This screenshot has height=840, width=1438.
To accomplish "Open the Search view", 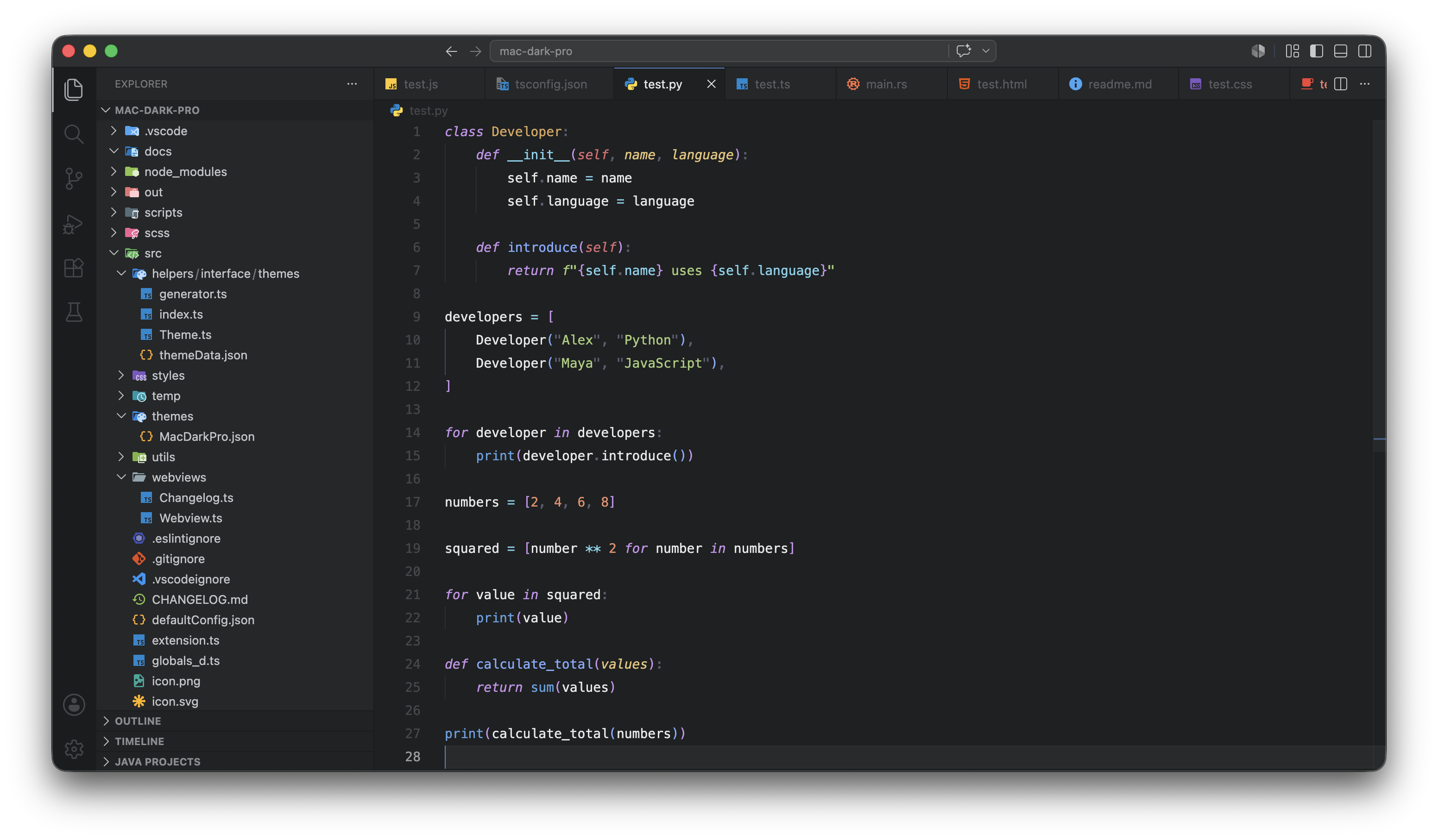I will click(74, 134).
